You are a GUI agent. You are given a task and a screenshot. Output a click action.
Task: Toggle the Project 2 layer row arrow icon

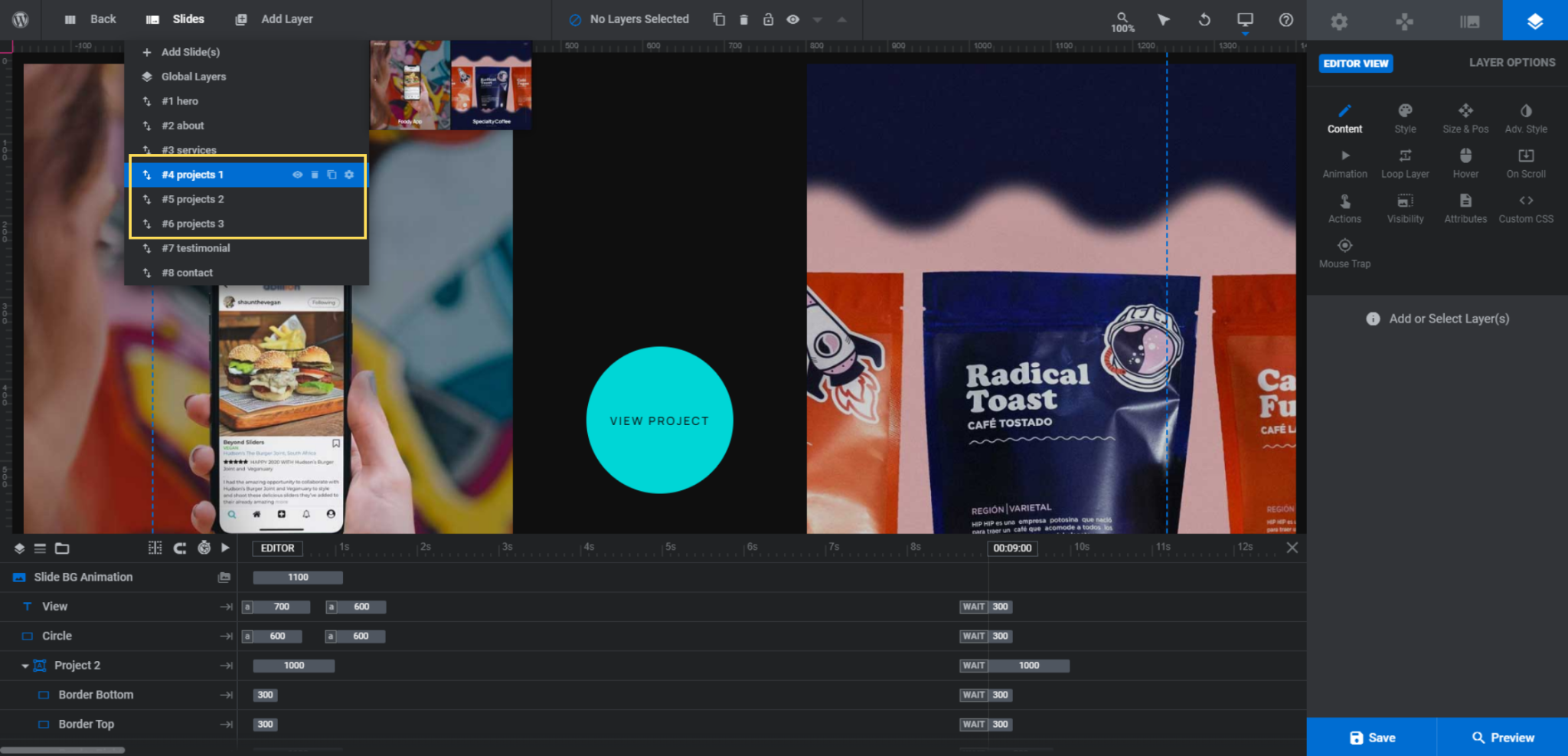point(226,666)
